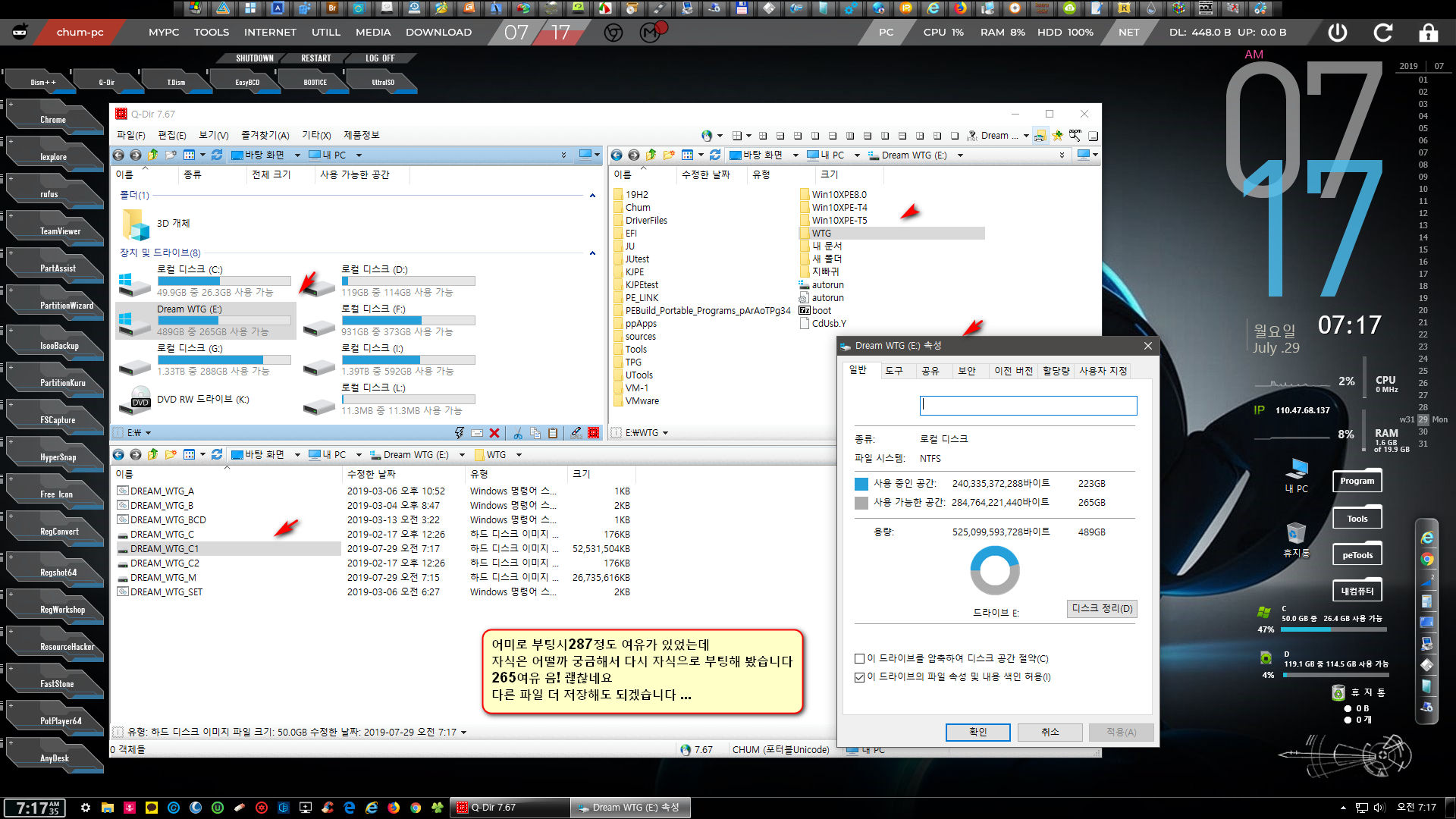Viewport: 1456px width, 819px height.
Task: Click back arrow in top-left Q-Dir pane
Action: (x=118, y=155)
